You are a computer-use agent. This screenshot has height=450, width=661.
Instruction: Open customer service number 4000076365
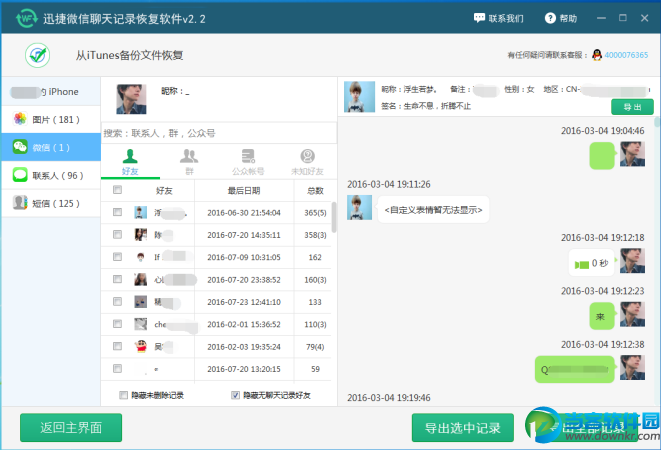626,55
